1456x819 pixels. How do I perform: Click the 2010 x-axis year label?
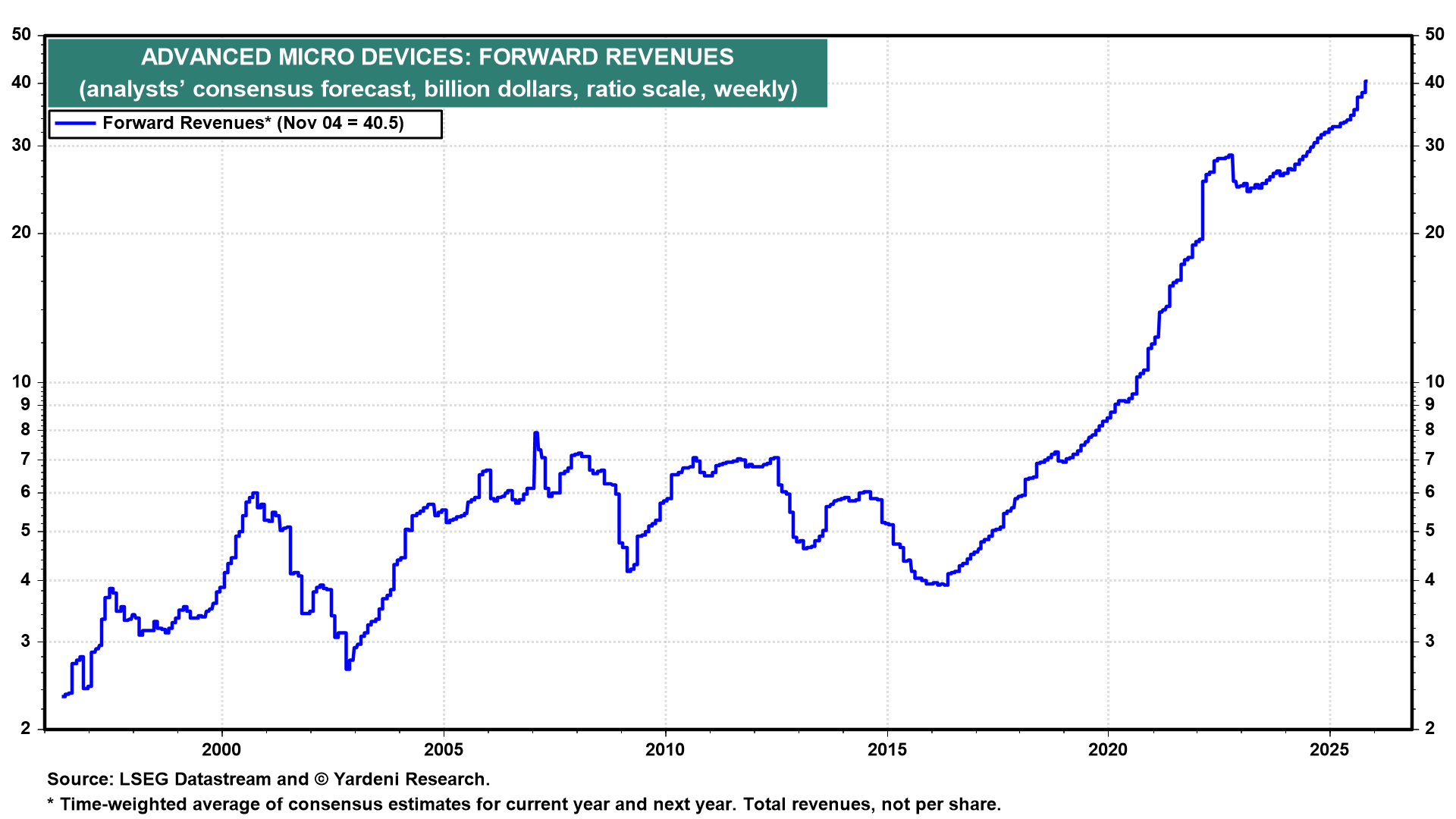665,750
